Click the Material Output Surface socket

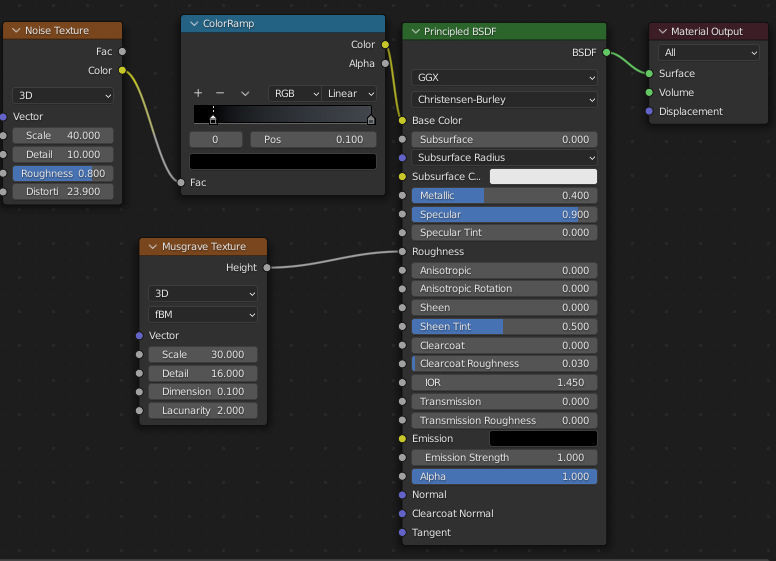[x=649, y=74]
